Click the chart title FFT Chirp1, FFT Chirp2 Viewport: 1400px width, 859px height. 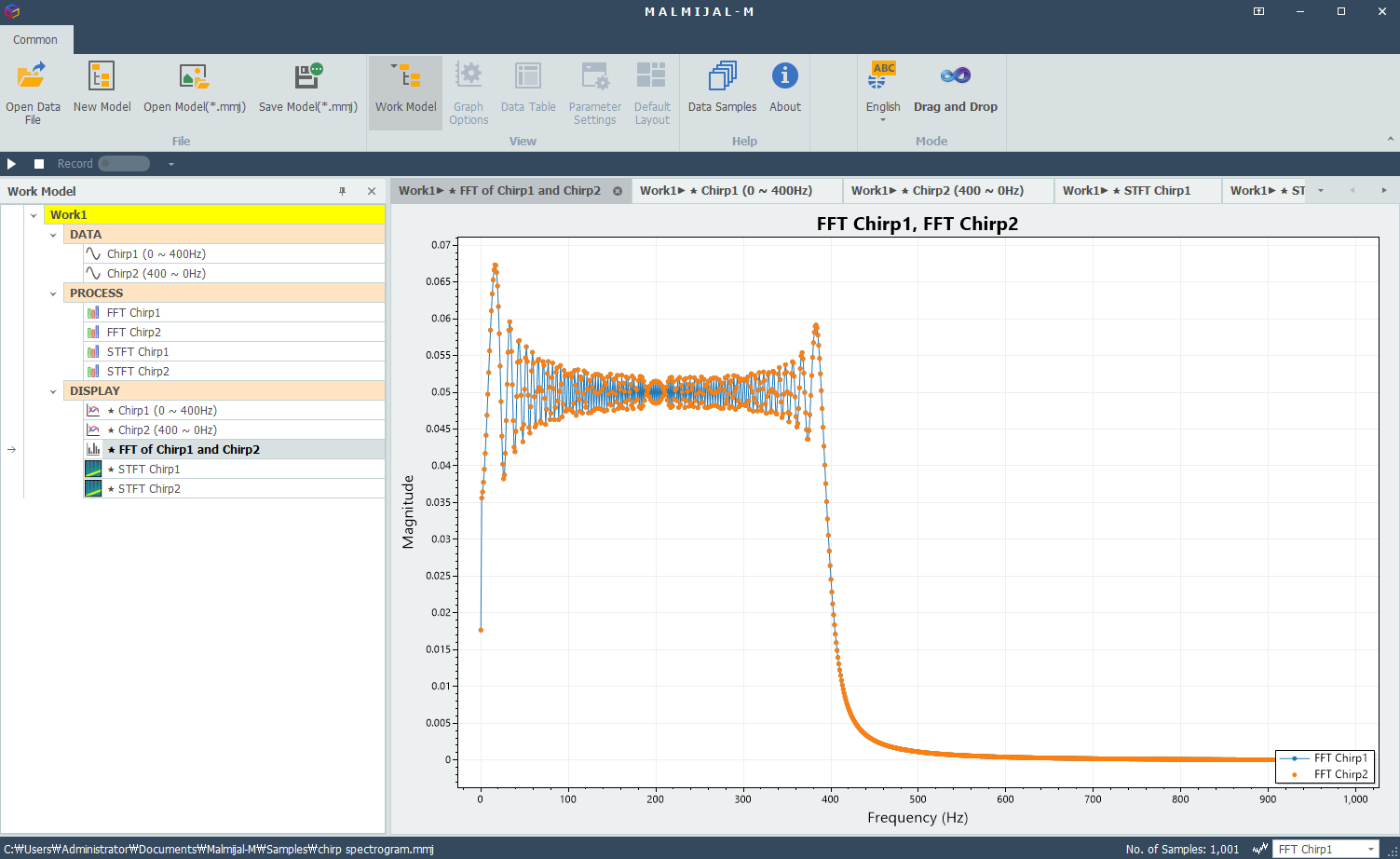917,224
